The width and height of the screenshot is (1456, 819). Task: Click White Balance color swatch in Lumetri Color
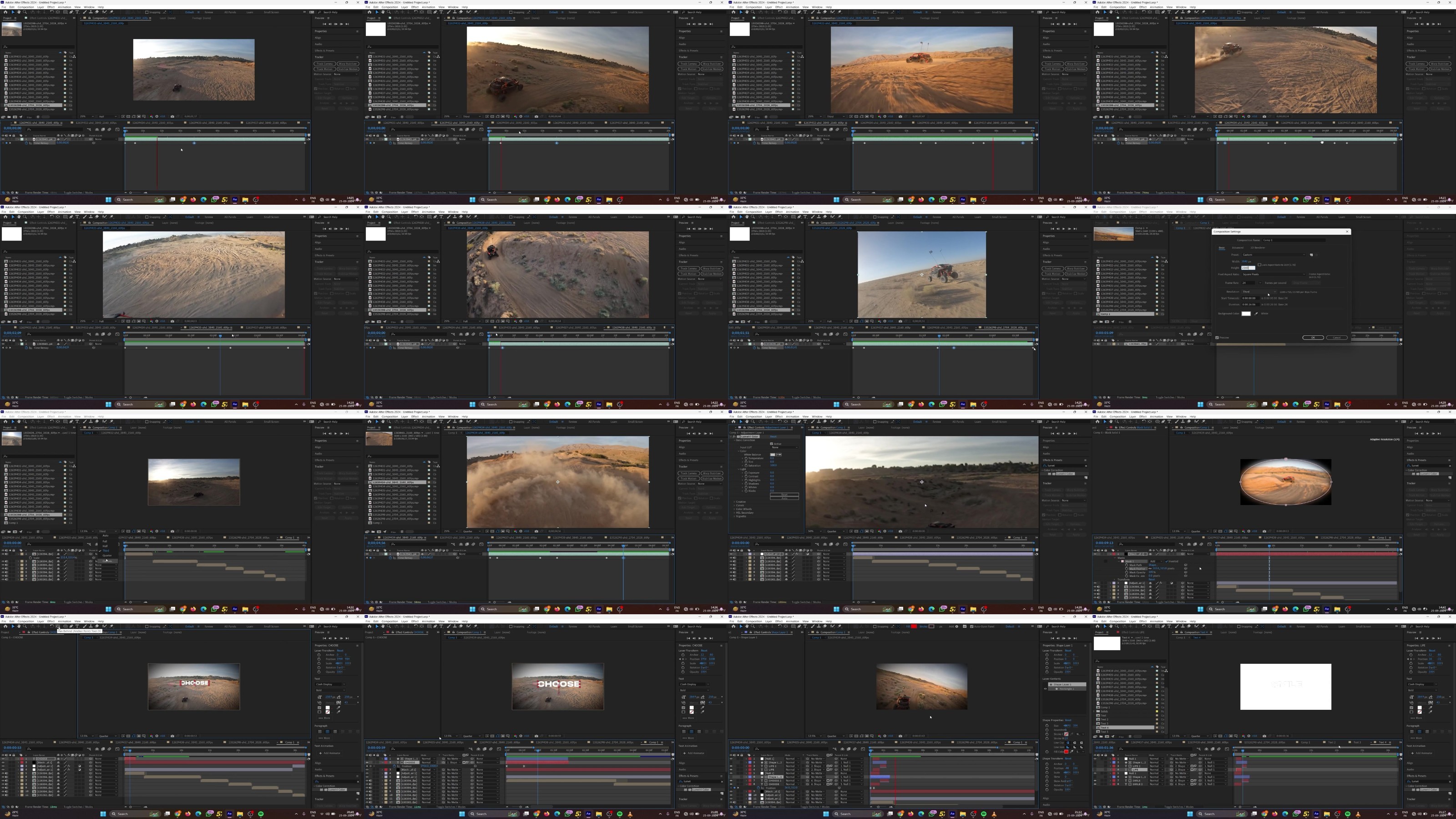click(773, 455)
